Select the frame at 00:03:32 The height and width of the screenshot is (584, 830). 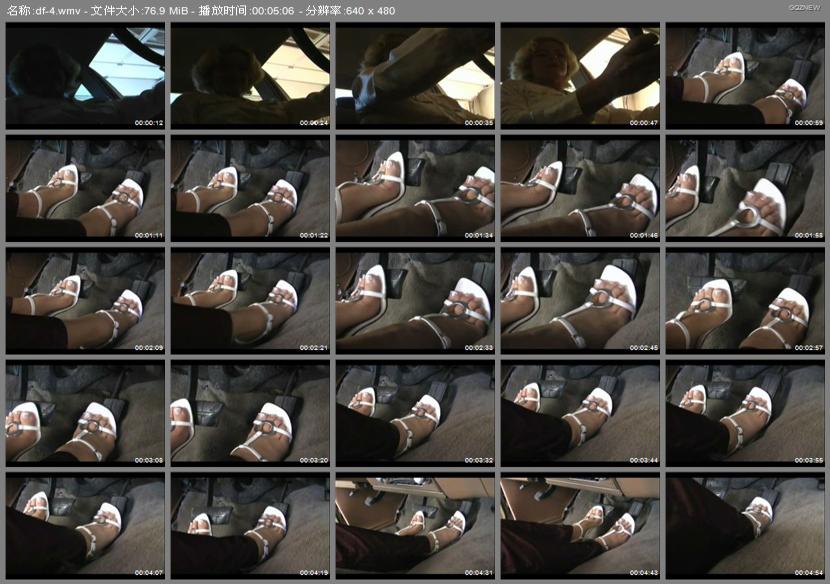pos(415,413)
